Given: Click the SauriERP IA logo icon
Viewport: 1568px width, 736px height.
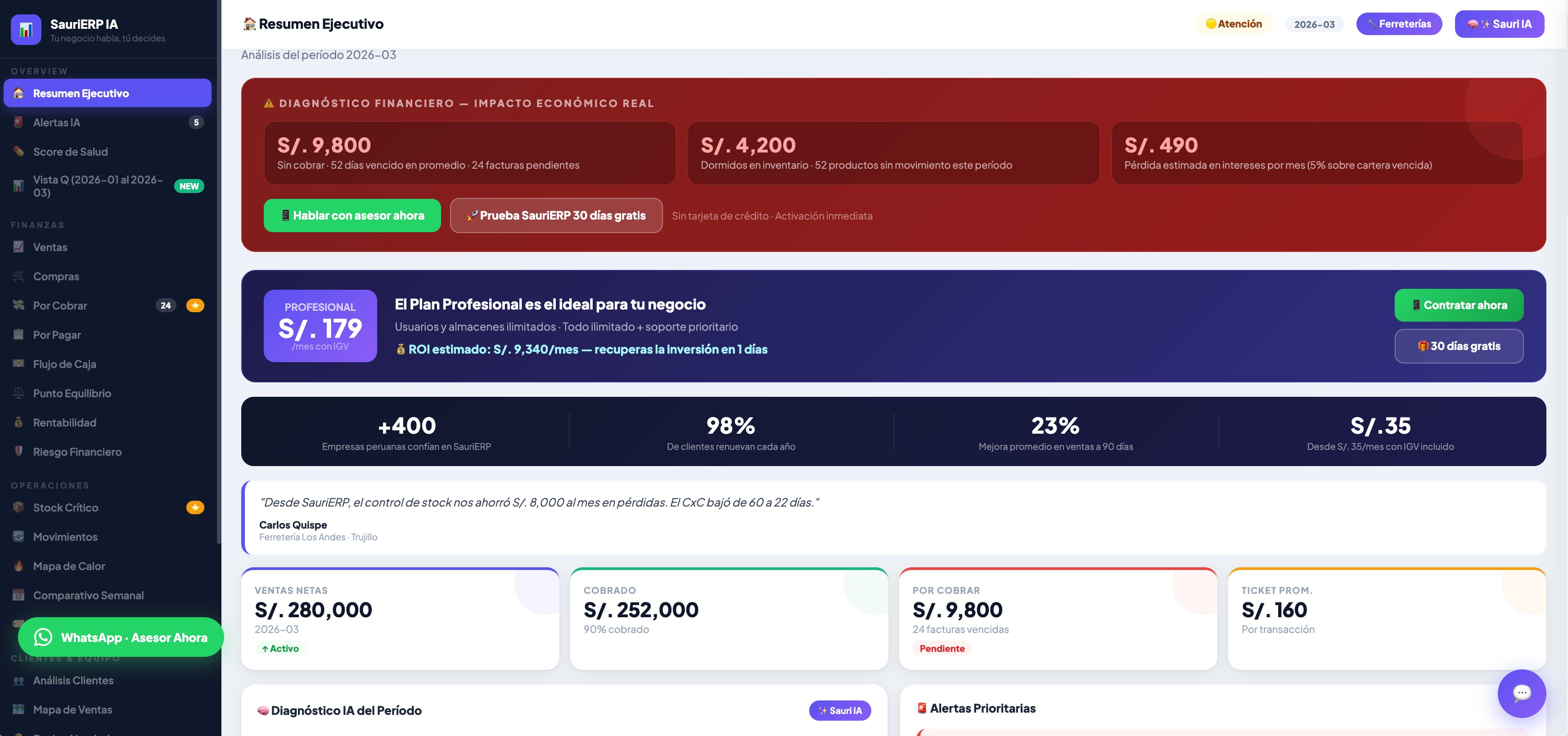Looking at the screenshot, I should pos(26,29).
